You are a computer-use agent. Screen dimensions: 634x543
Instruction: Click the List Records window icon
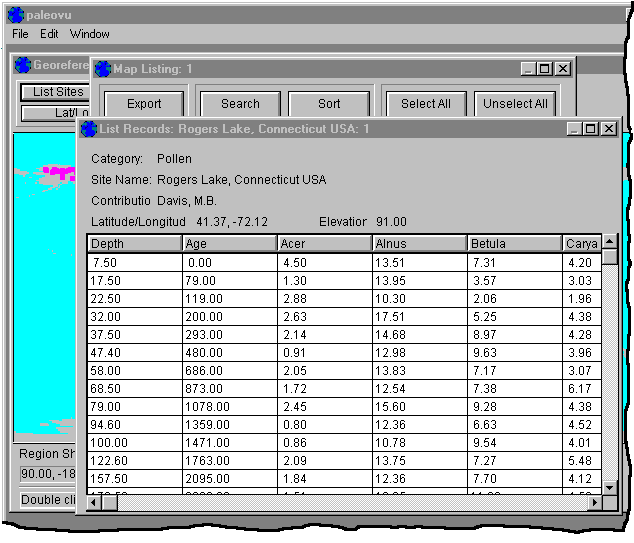(x=88, y=129)
